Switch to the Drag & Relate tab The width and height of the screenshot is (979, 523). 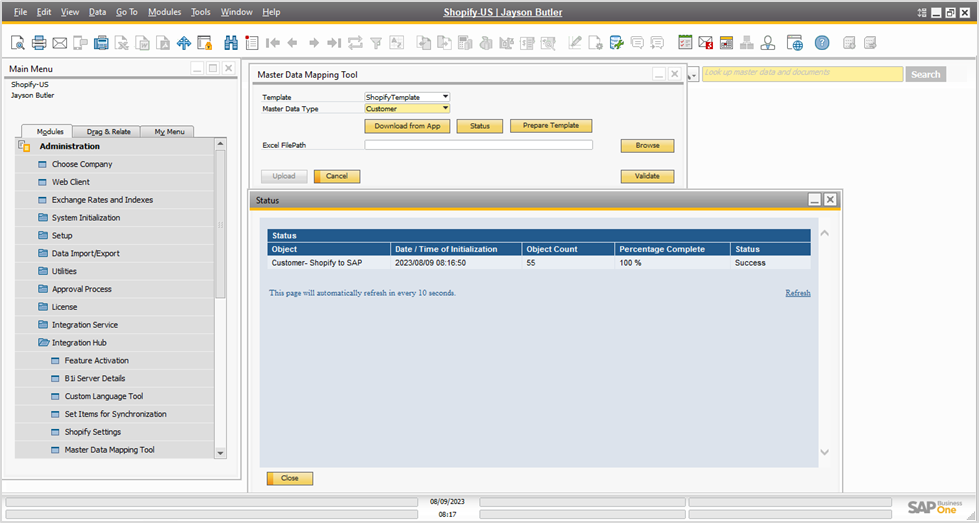pyautogui.click(x=108, y=131)
